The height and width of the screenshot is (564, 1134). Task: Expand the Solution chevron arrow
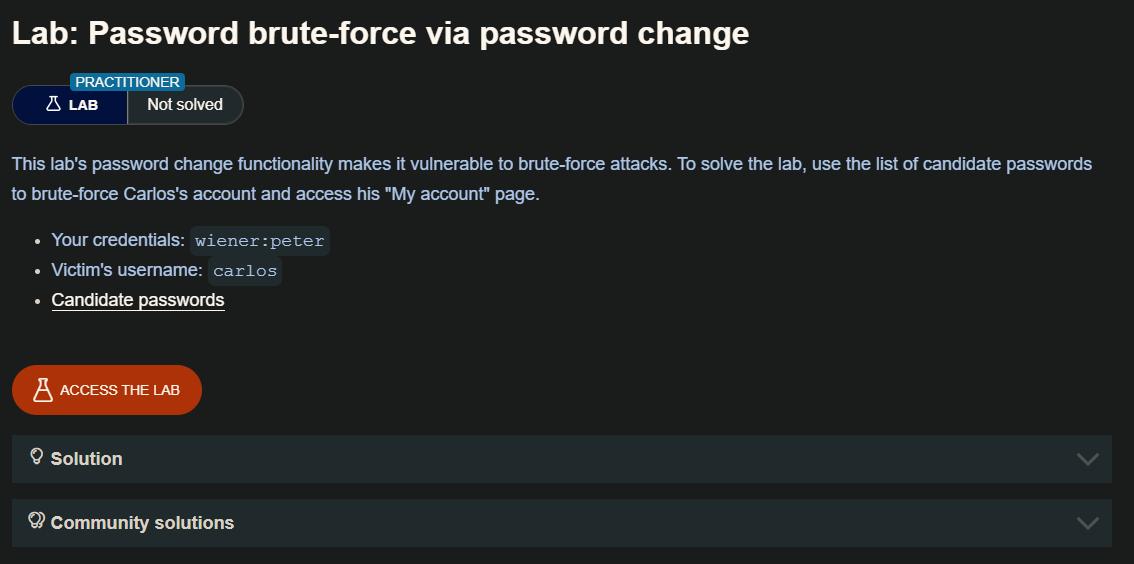[1087, 459]
